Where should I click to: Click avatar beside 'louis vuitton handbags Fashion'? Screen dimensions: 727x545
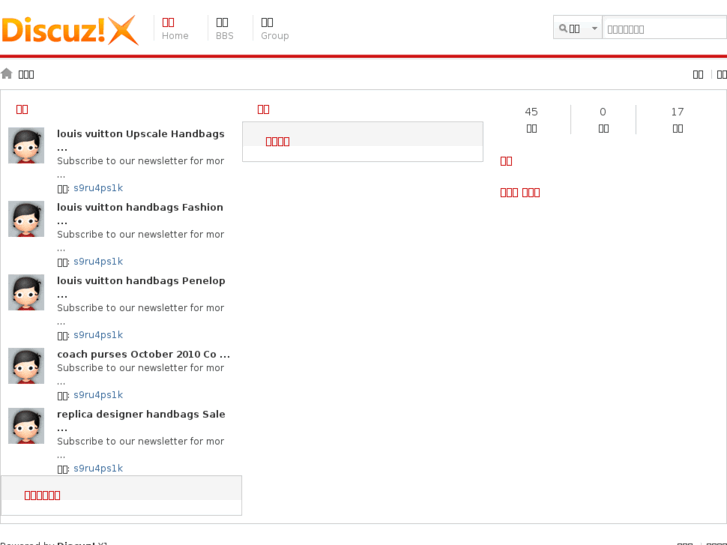click(x=26, y=219)
